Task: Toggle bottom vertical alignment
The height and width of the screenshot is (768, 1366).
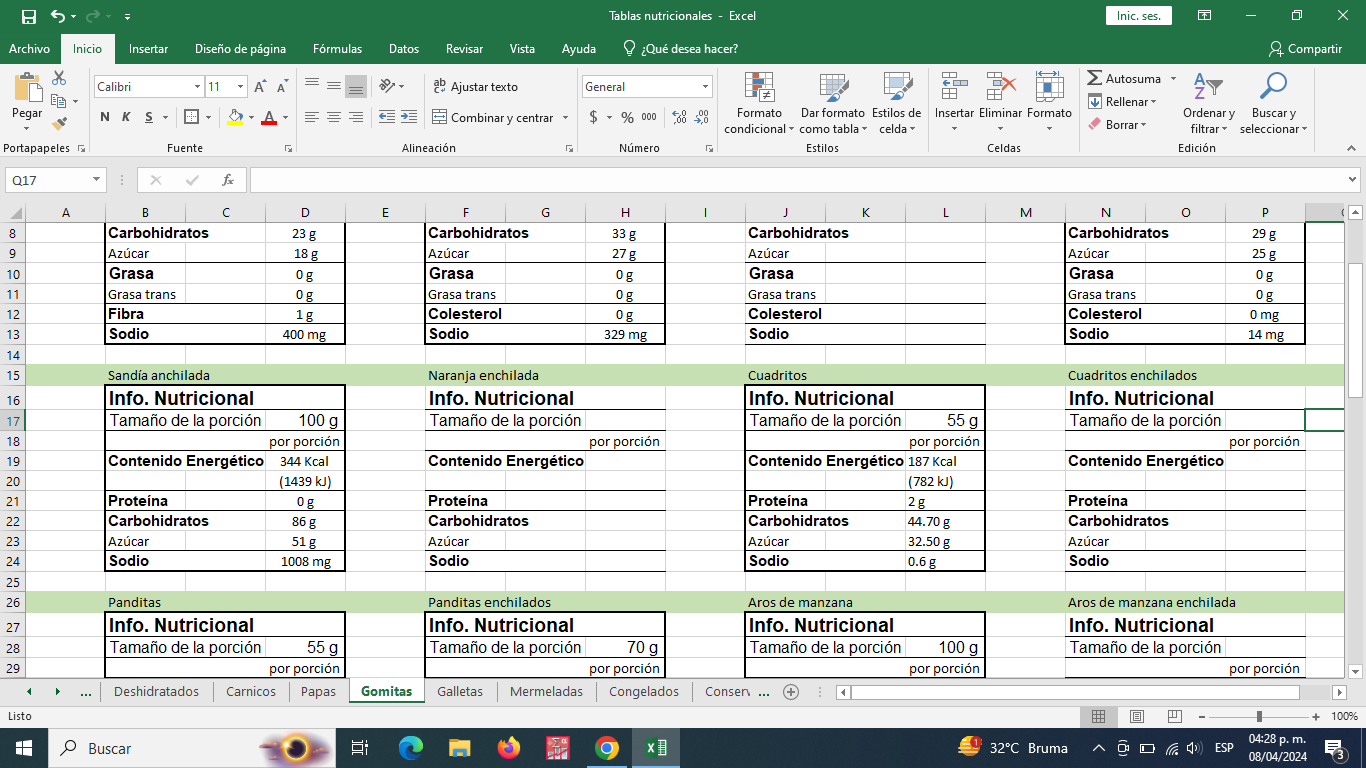Action: (355, 87)
